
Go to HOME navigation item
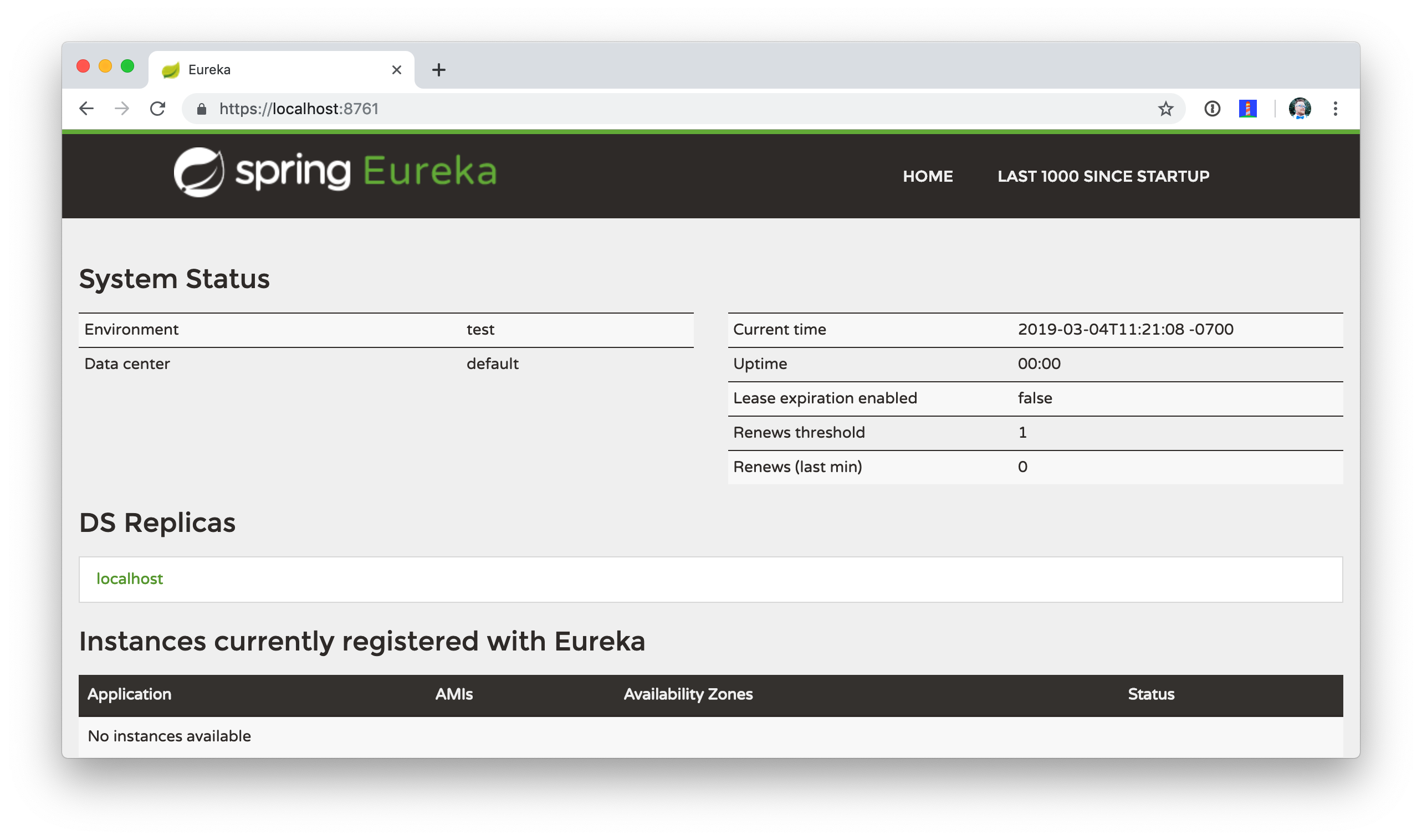pos(928,177)
